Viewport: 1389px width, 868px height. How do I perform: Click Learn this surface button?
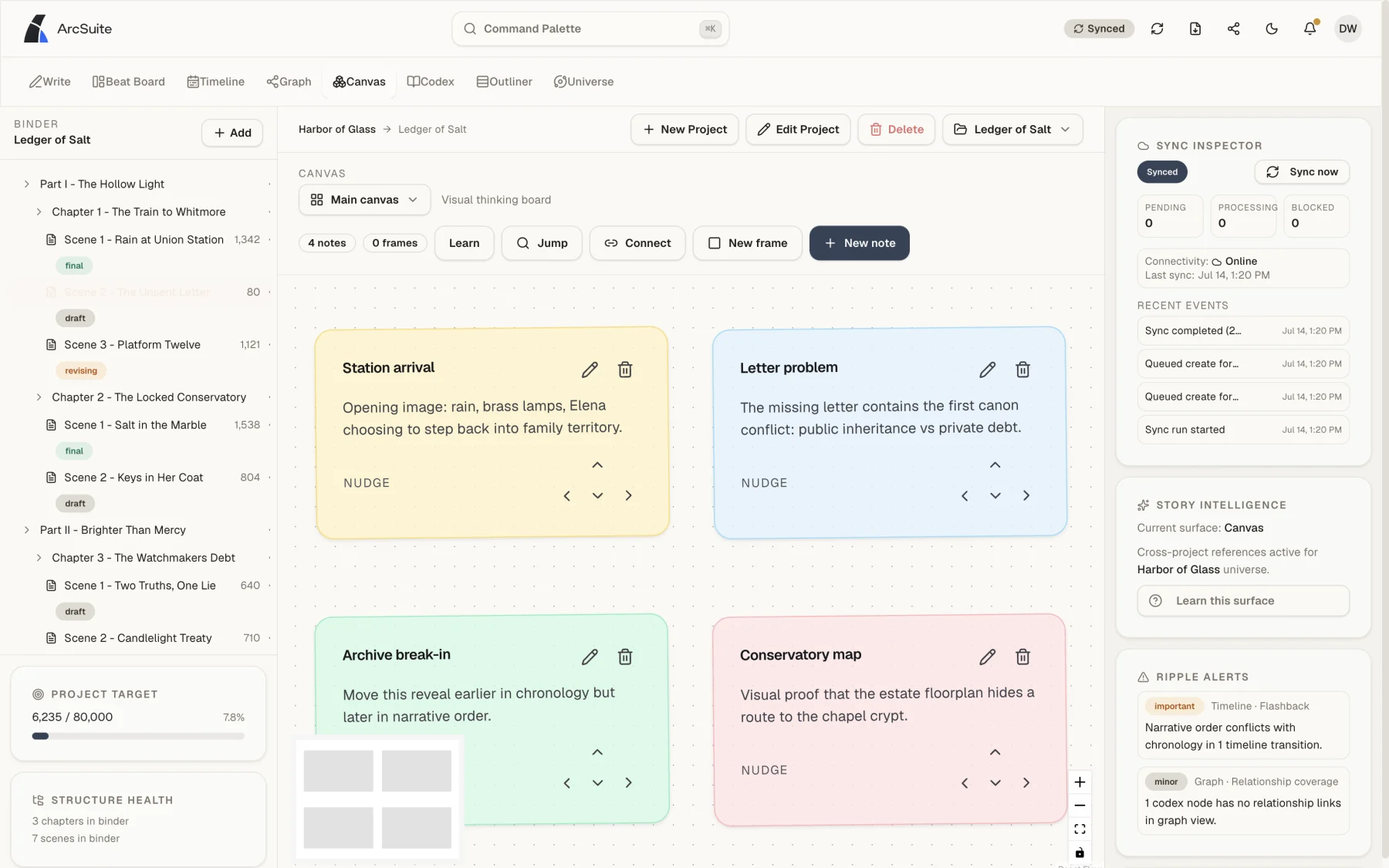1243,601
